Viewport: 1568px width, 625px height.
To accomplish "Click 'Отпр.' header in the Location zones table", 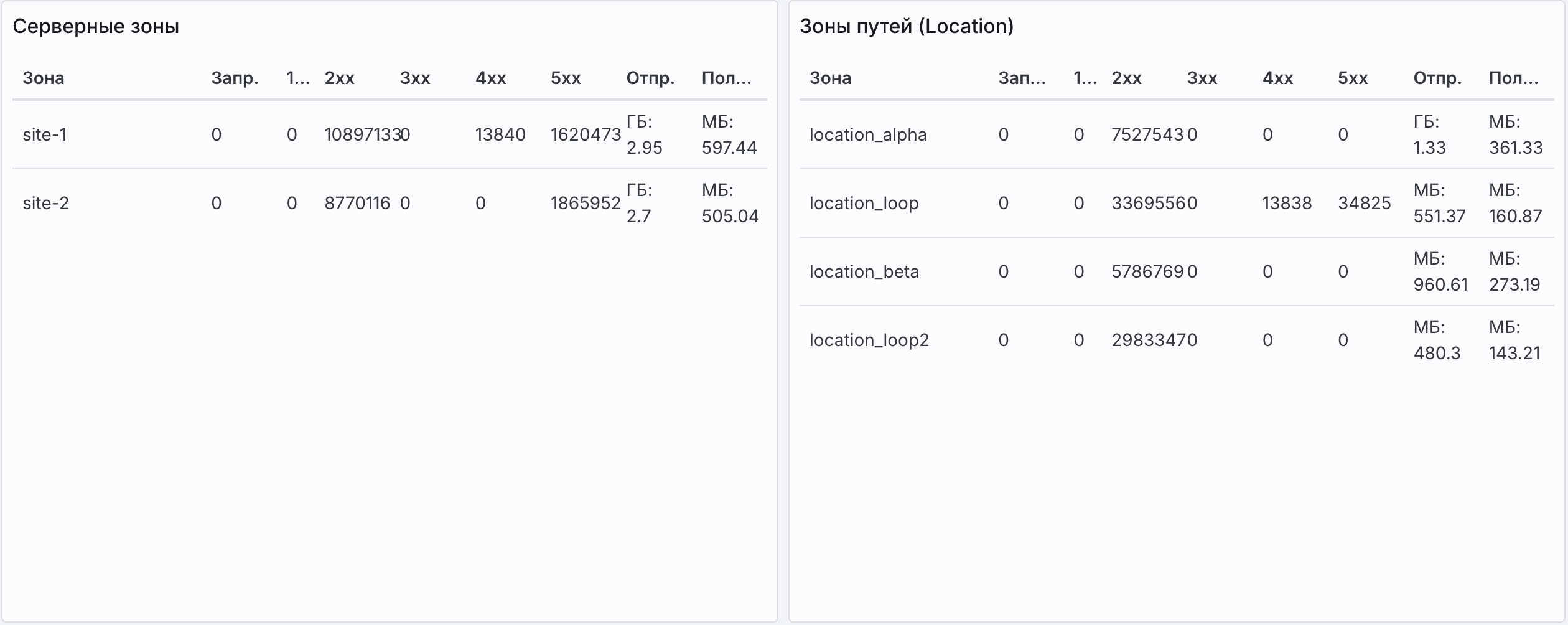I will click(1437, 78).
